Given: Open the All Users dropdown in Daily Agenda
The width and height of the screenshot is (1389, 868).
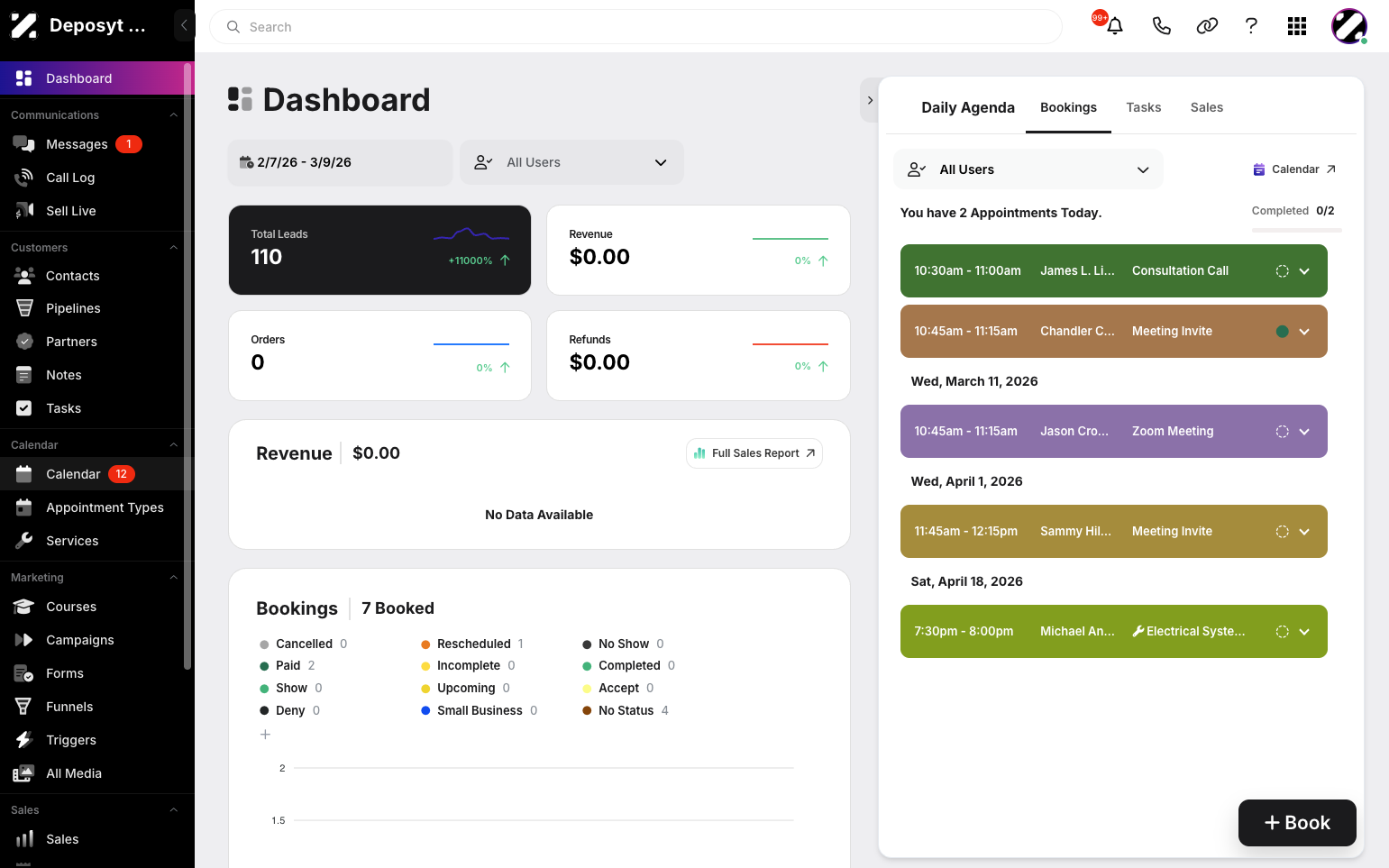Looking at the screenshot, I should tap(1028, 169).
